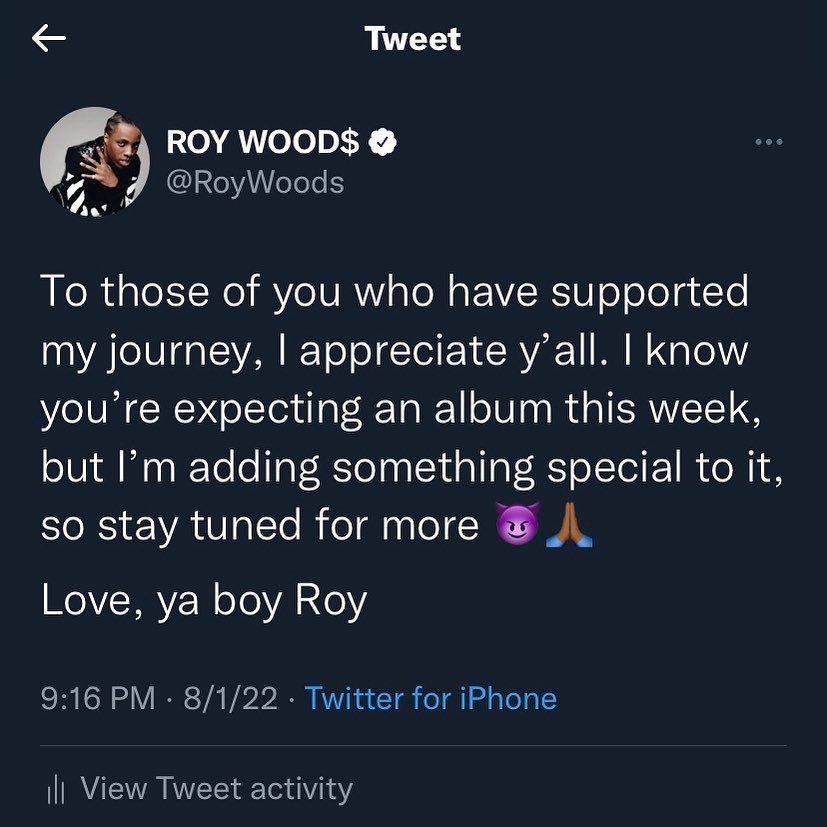Click the purple devil emoji
The height and width of the screenshot is (827, 827).
coord(518,525)
